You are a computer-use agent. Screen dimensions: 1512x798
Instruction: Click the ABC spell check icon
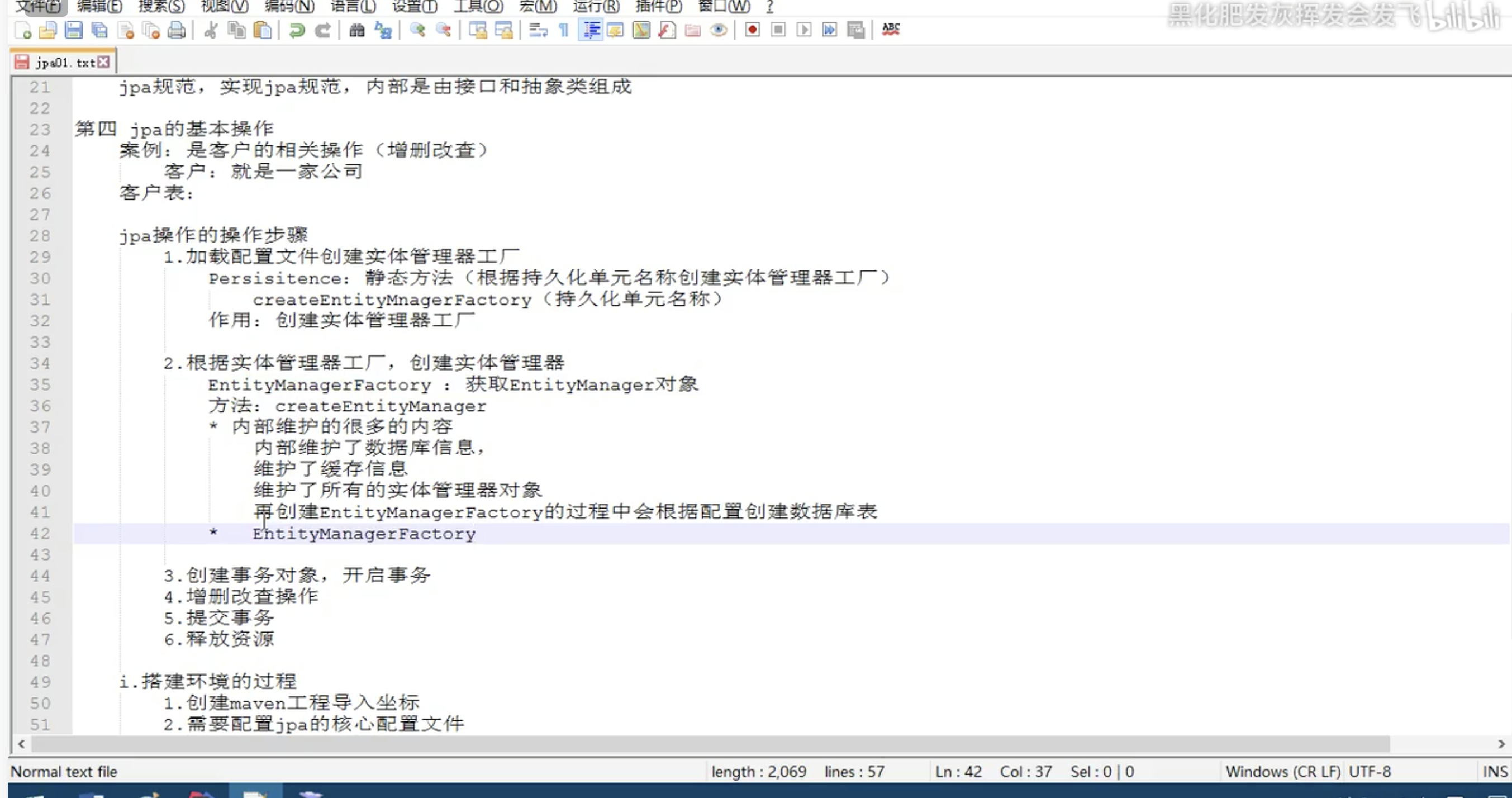[891, 28]
